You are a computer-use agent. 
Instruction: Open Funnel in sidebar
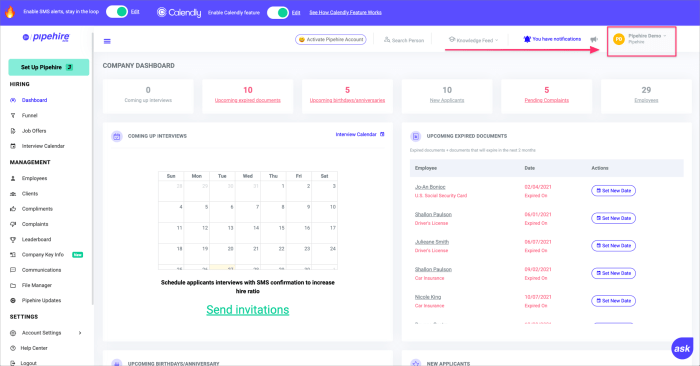(29, 115)
